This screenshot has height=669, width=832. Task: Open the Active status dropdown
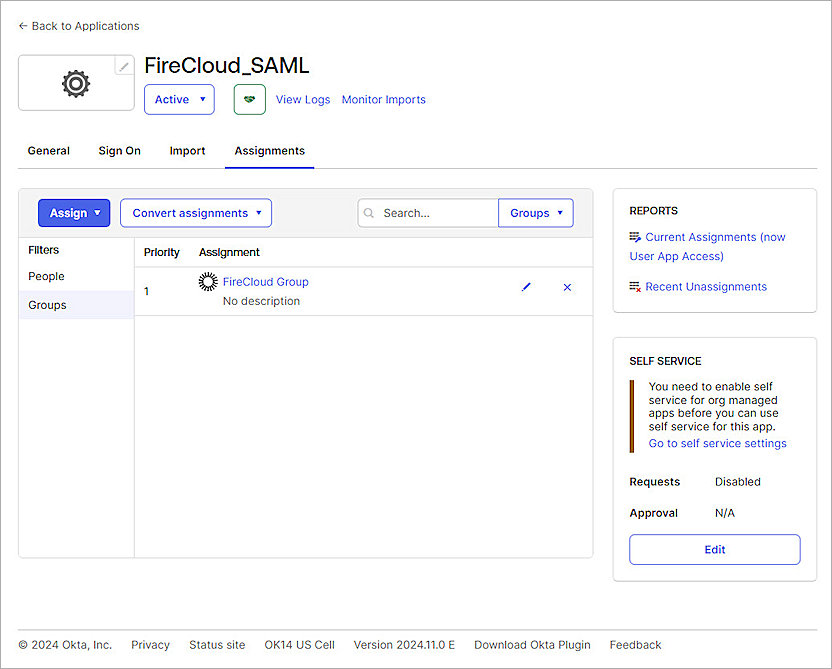[x=179, y=99]
